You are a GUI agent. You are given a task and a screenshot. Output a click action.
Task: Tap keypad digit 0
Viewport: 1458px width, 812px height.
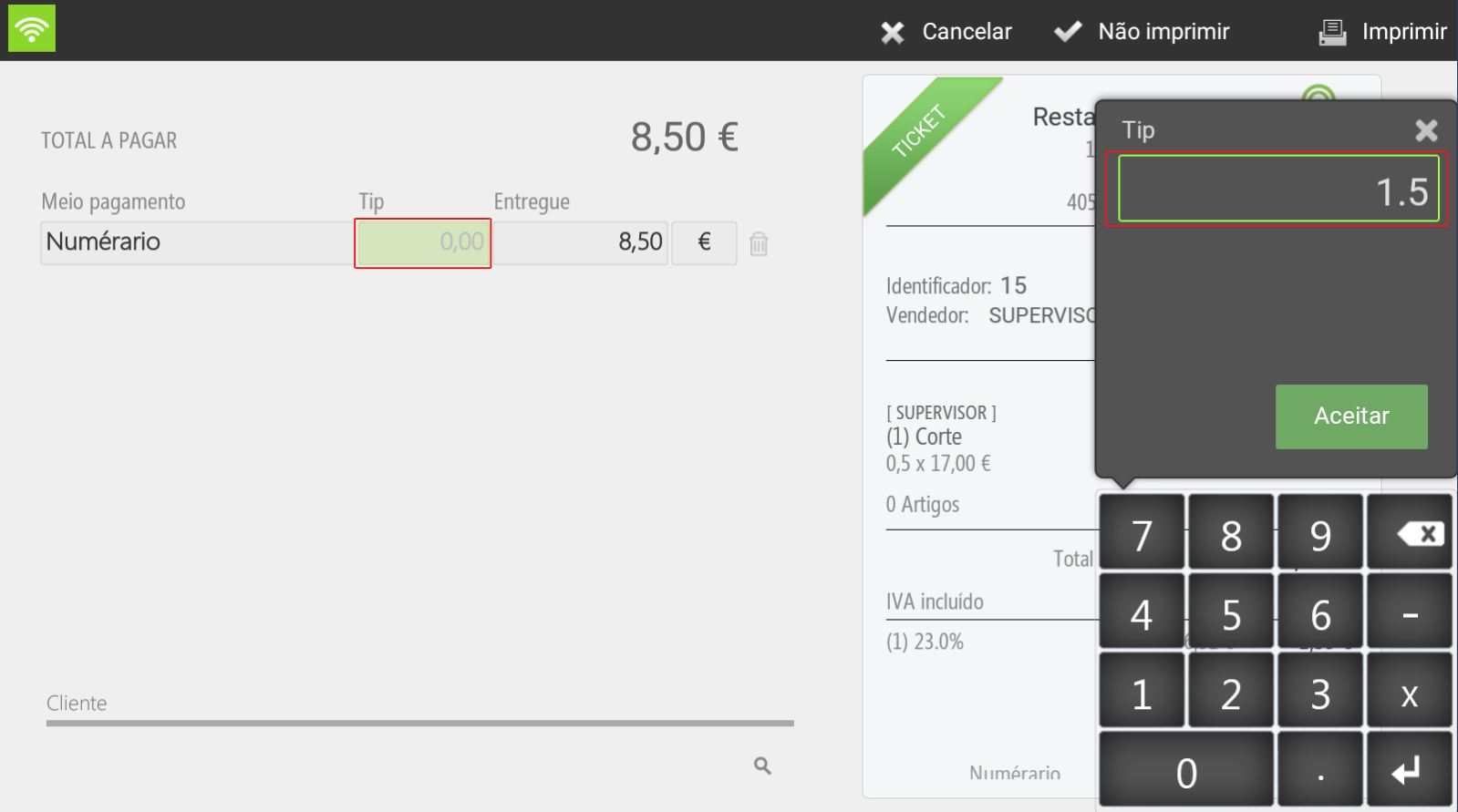(x=1186, y=770)
